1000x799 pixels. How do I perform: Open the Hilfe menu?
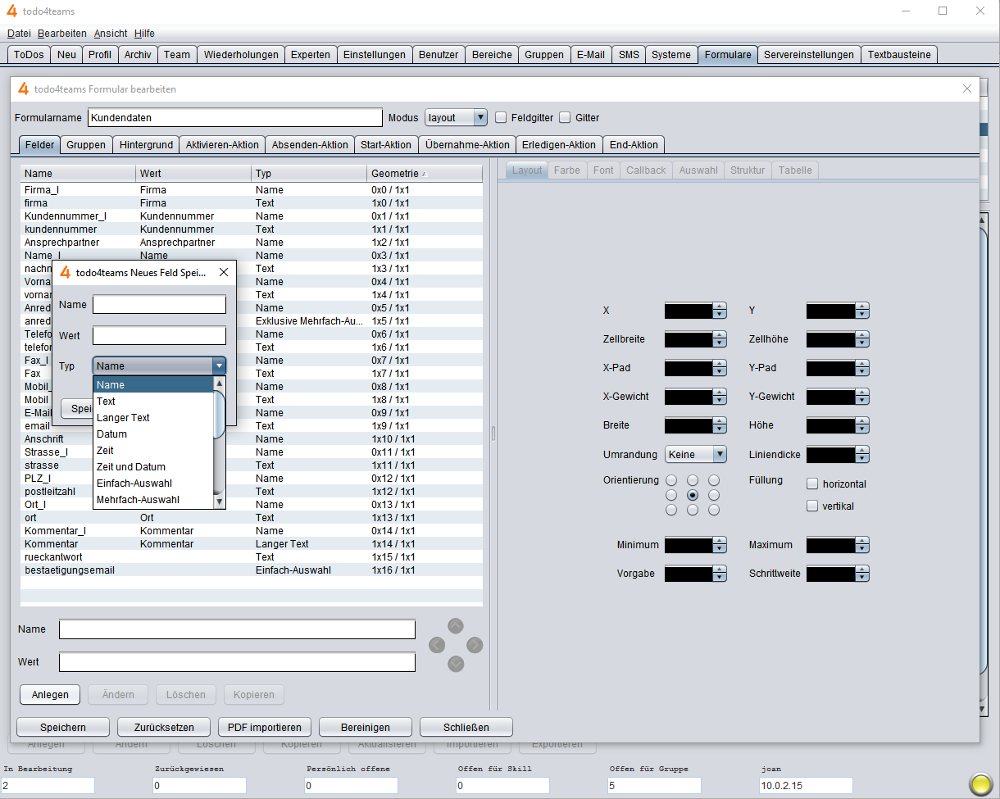point(144,34)
